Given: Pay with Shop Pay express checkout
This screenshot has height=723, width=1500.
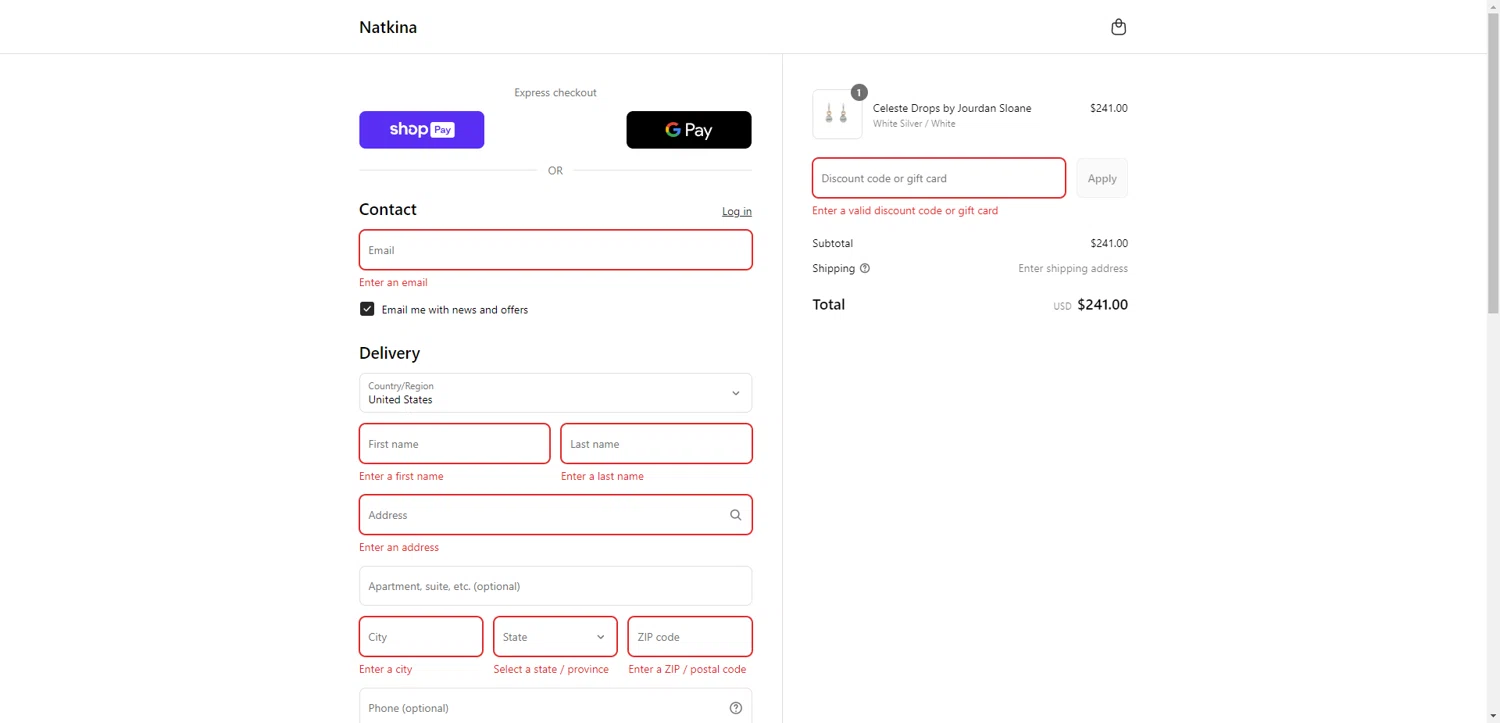Looking at the screenshot, I should coord(421,130).
